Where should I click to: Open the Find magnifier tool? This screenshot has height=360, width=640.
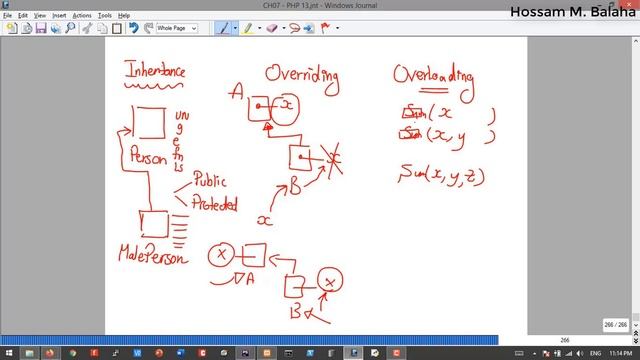(x=71, y=28)
